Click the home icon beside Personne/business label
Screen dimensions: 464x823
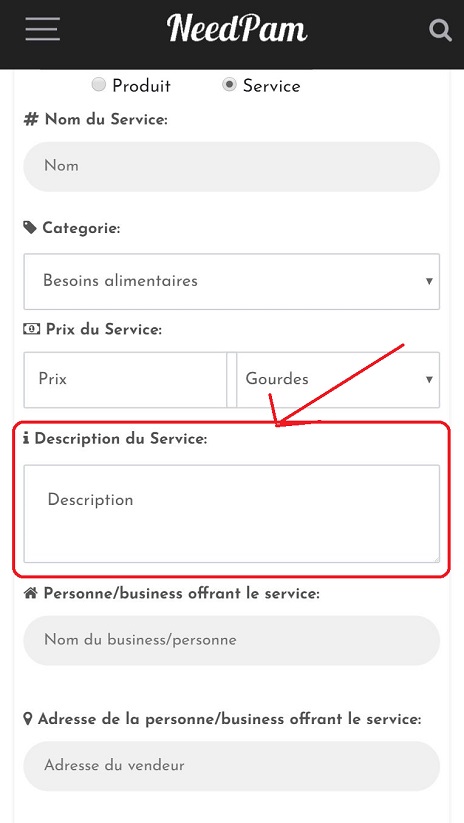click(x=31, y=594)
